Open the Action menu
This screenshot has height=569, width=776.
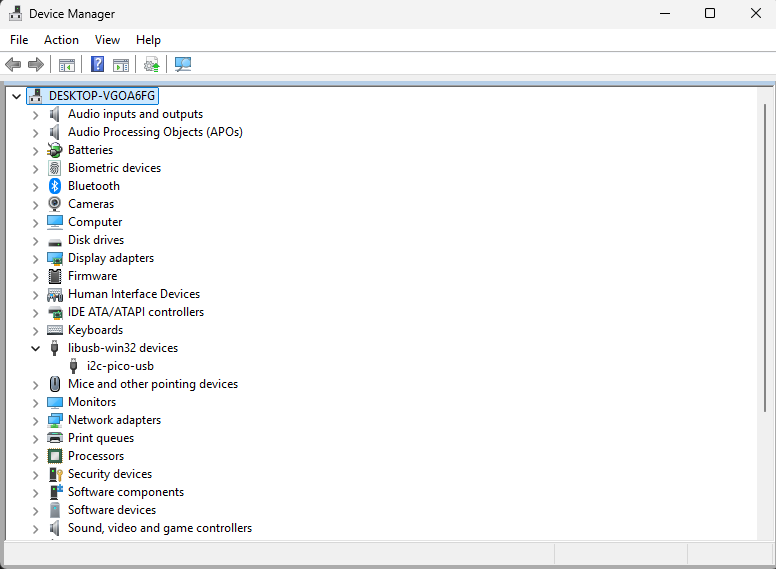[x=61, y=40]
